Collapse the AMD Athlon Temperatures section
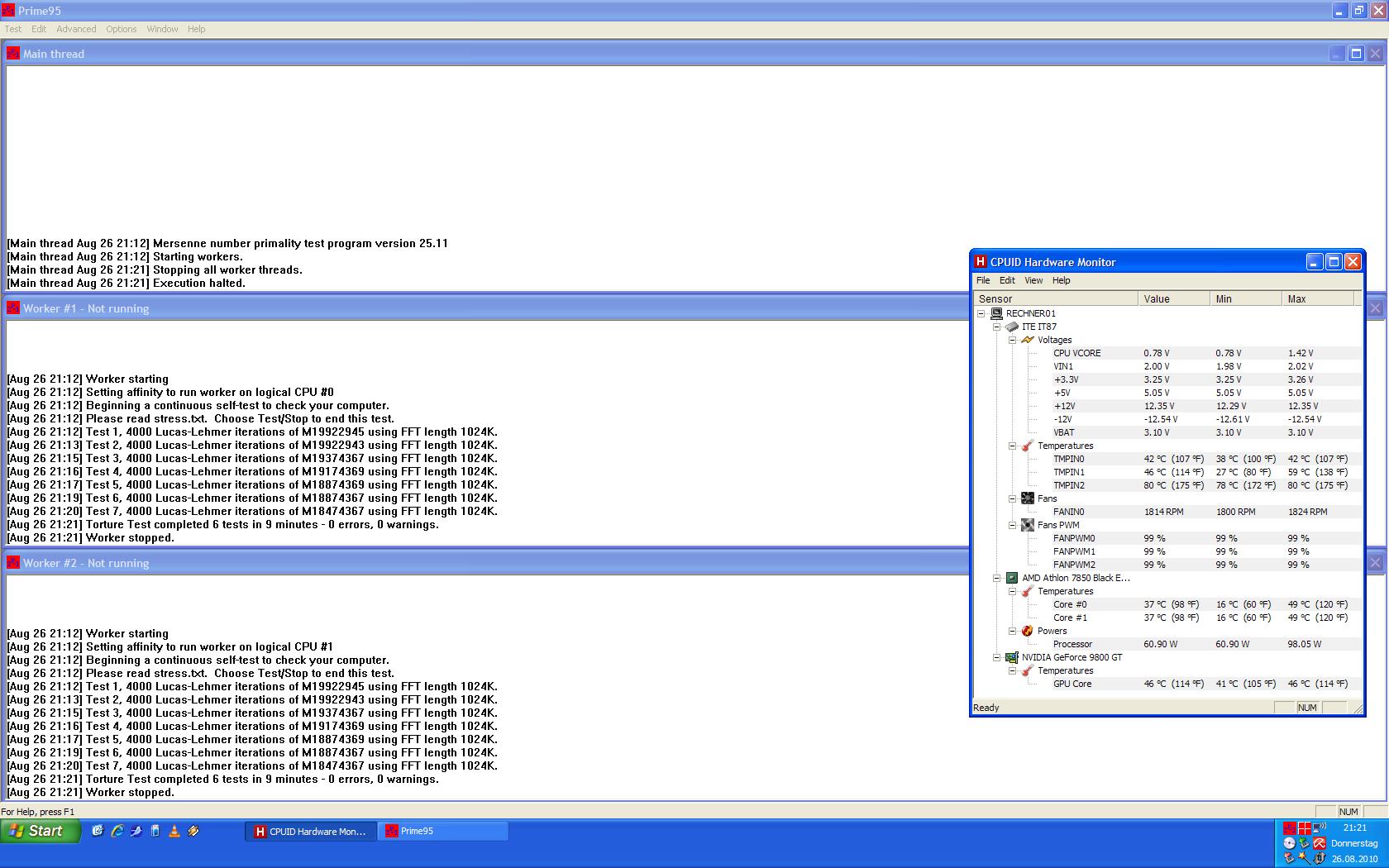Viewport: 1389px width, 868px height. 1013,591
